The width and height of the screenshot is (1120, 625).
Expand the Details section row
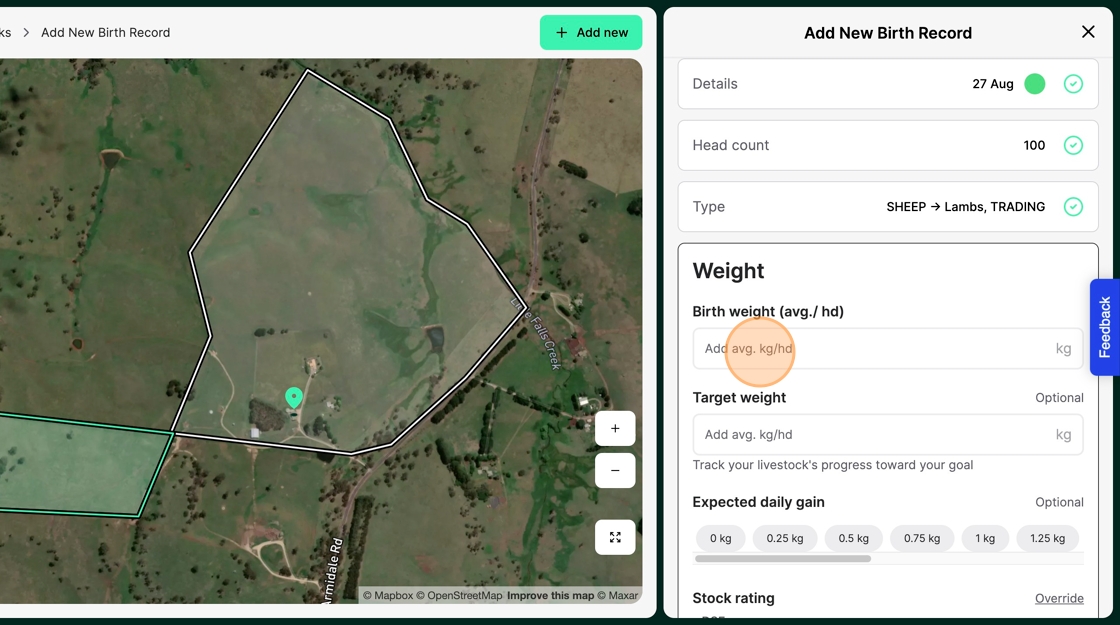pyautogui.click(x=888, y=84)
